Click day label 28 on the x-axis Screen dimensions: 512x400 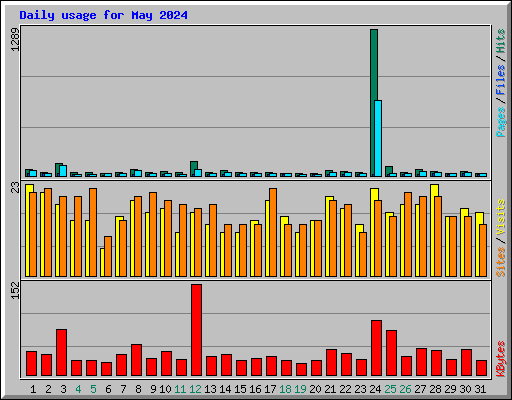435,389
